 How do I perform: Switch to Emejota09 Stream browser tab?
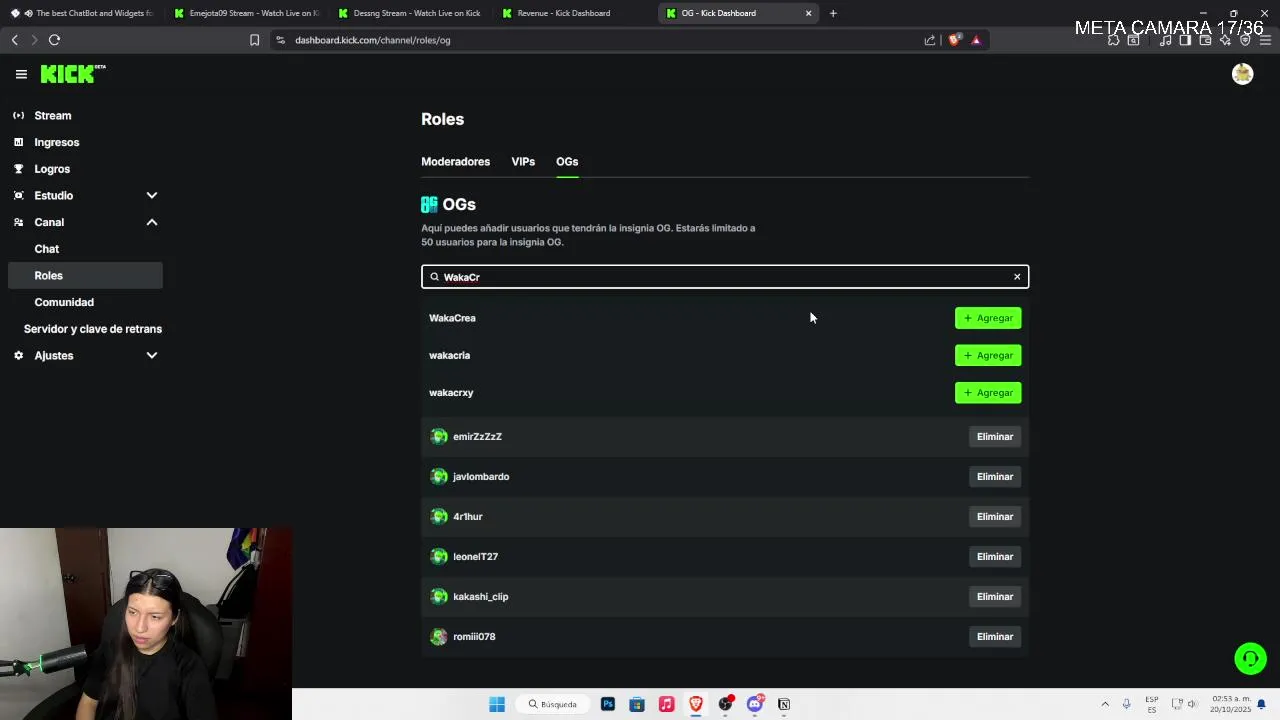(246, 13)
